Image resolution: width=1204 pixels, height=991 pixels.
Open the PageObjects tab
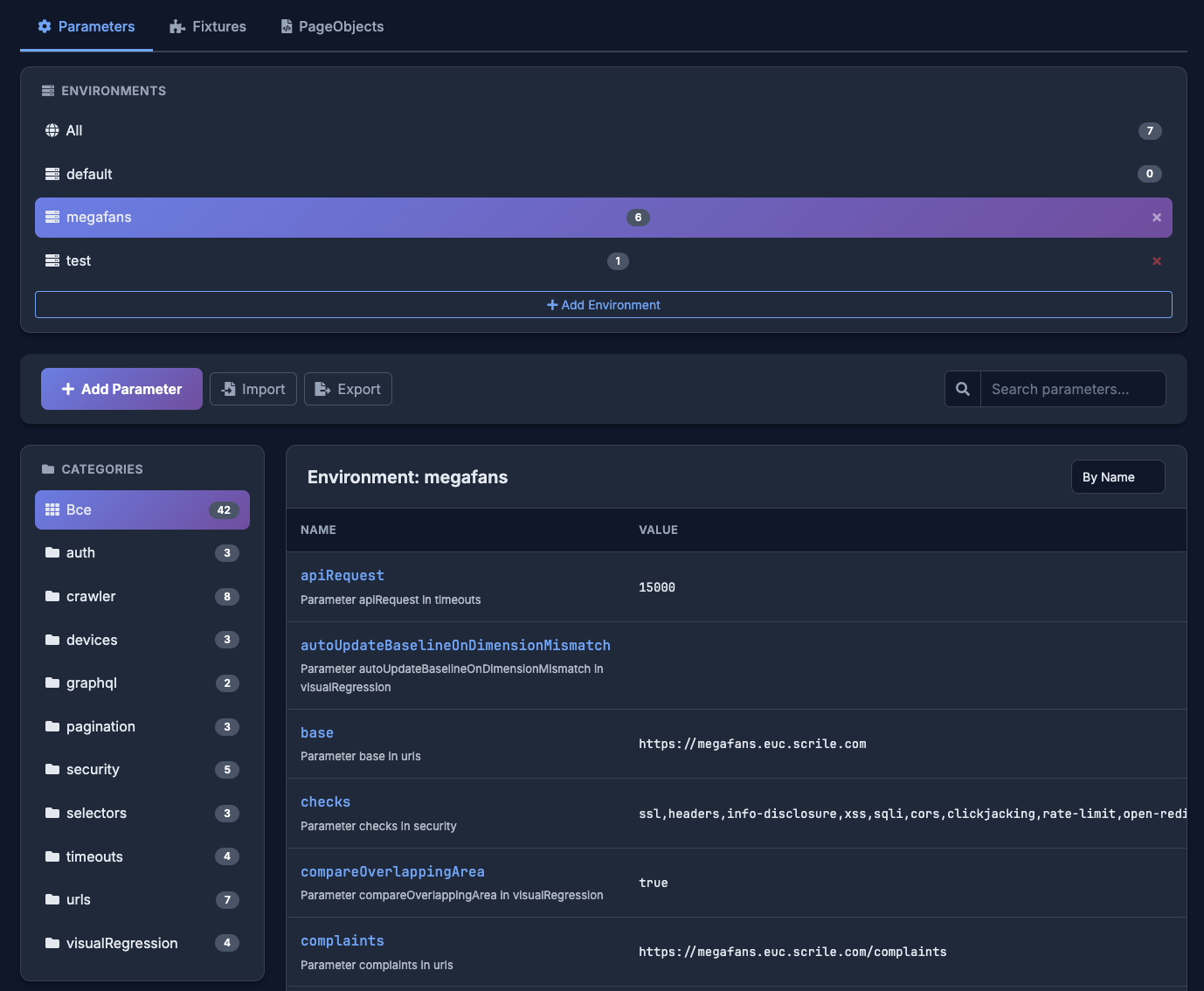pyautogui.click(x=332, y=26)
